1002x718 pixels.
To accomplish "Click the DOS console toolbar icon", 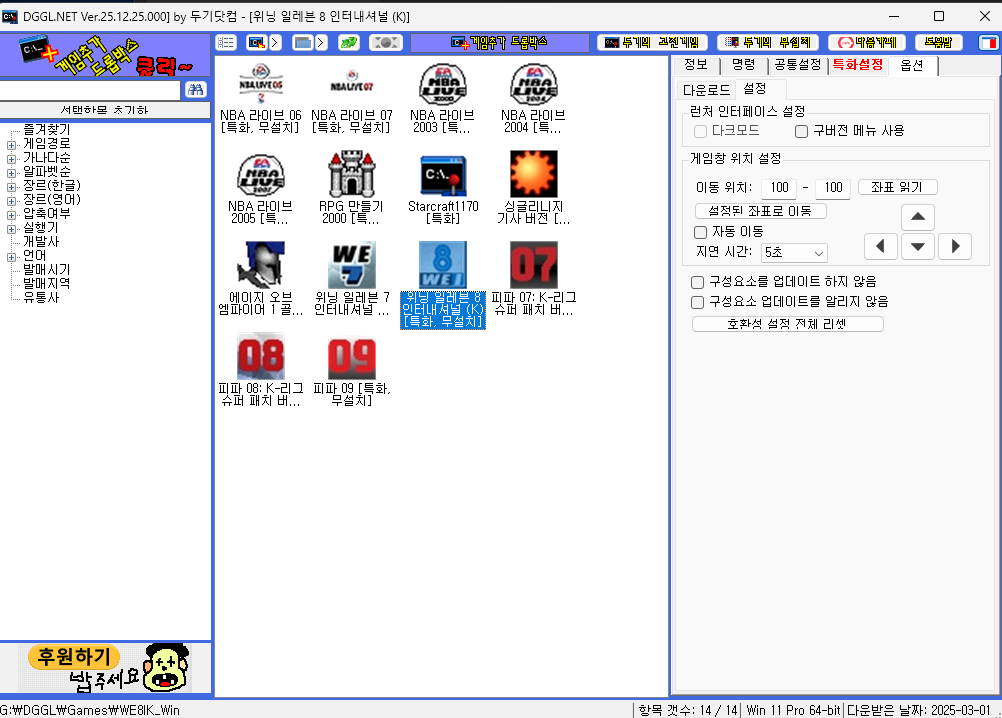I will tap(257, 43).
